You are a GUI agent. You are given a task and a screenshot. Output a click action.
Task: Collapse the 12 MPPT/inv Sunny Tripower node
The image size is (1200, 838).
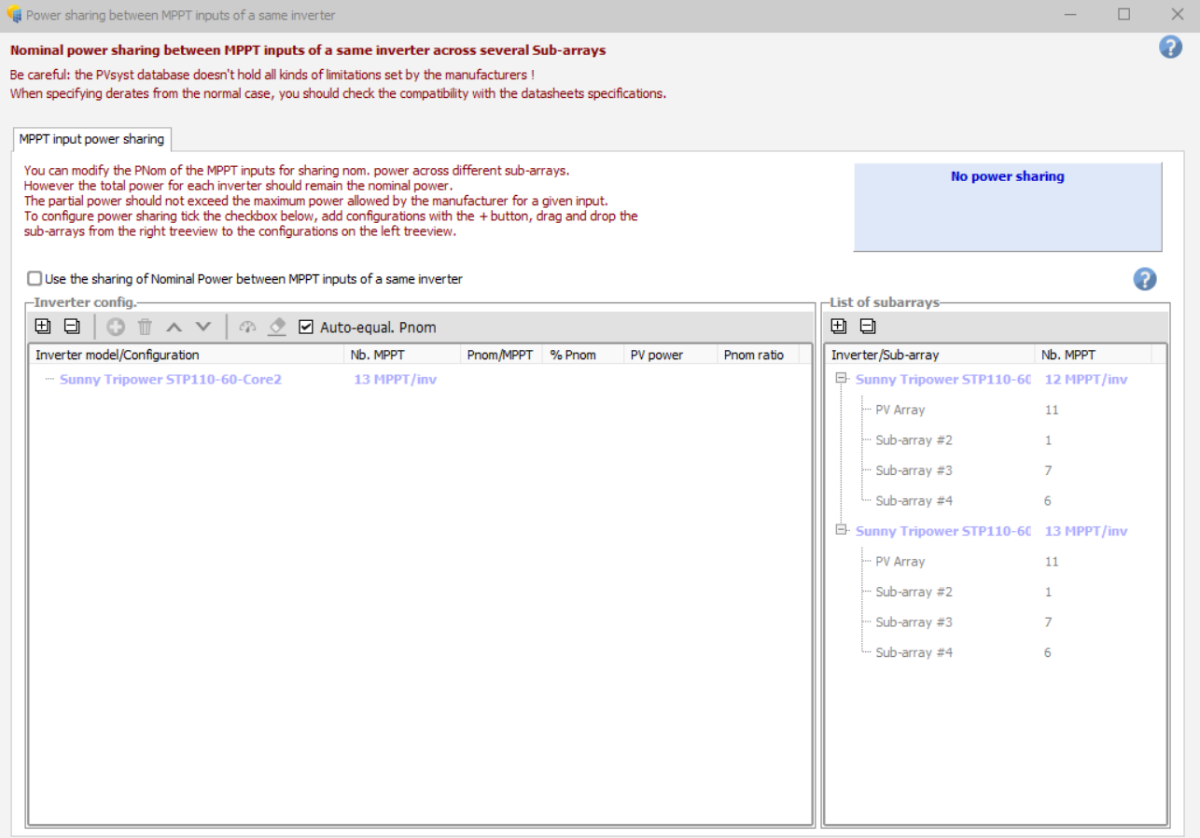[x=842, y=379]
